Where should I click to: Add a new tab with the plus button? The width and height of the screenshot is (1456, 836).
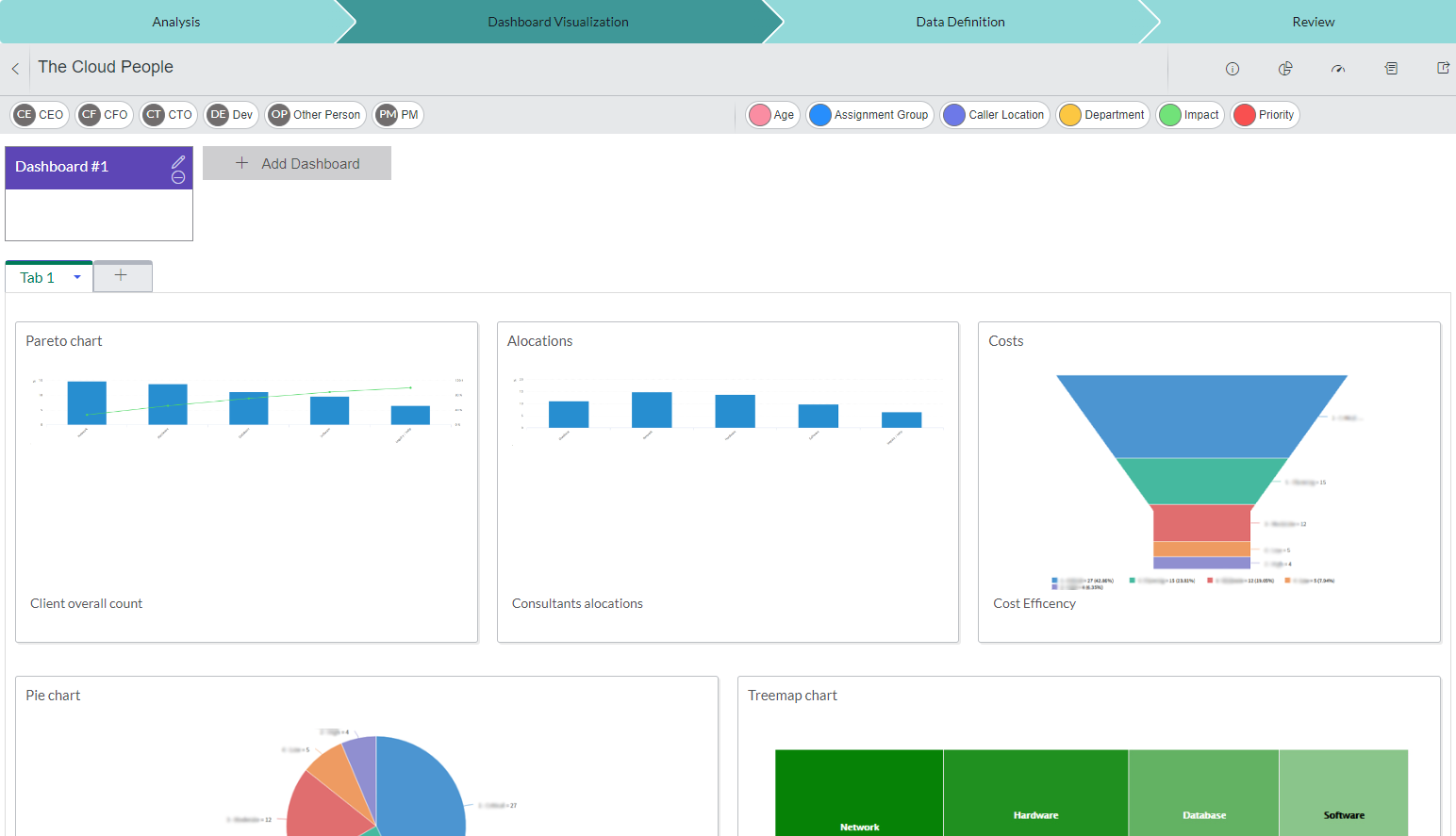pyautogui.click(x=121, y=275)
